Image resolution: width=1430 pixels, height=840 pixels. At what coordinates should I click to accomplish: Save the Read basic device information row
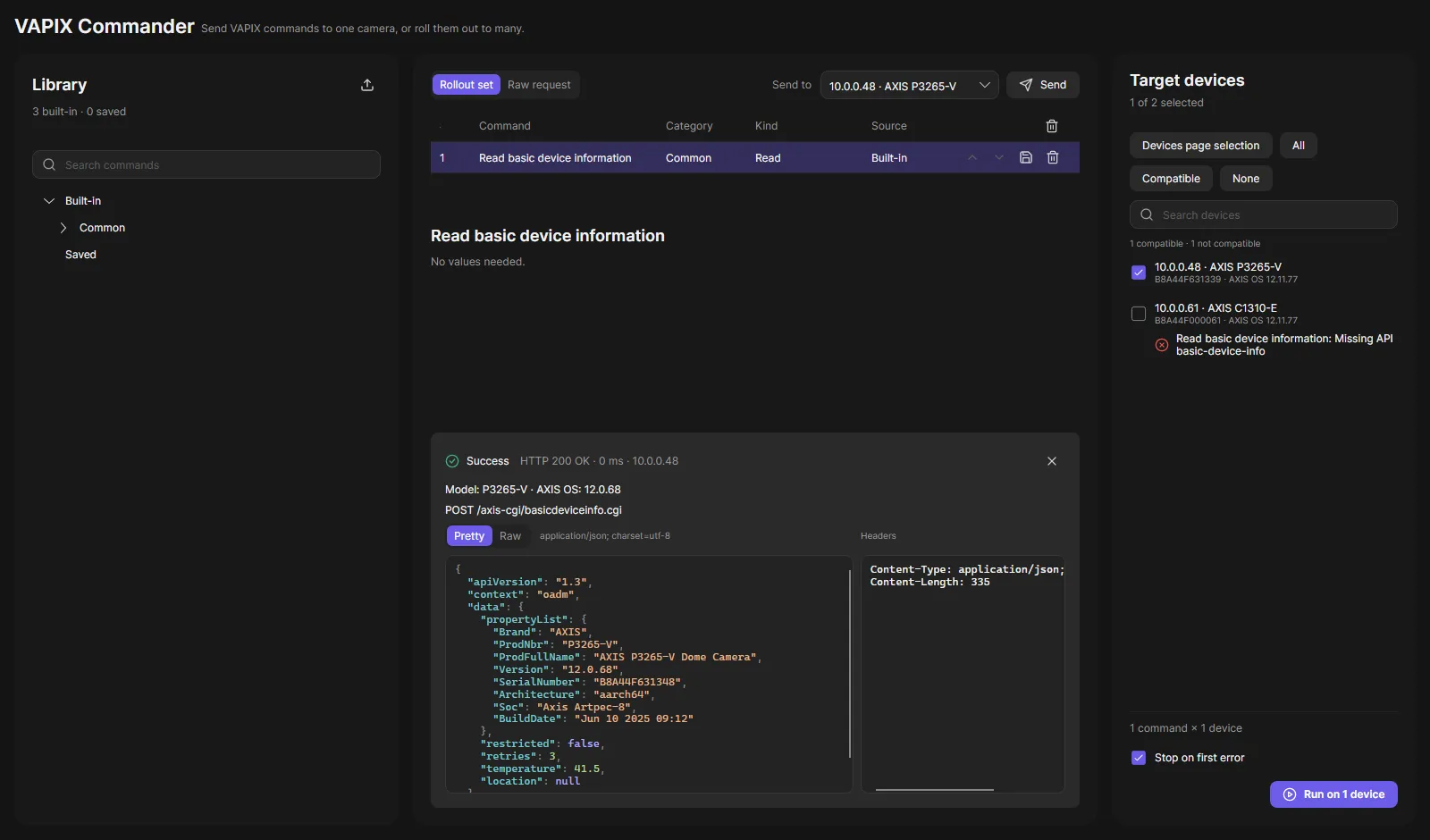(x=1026, y=157)
